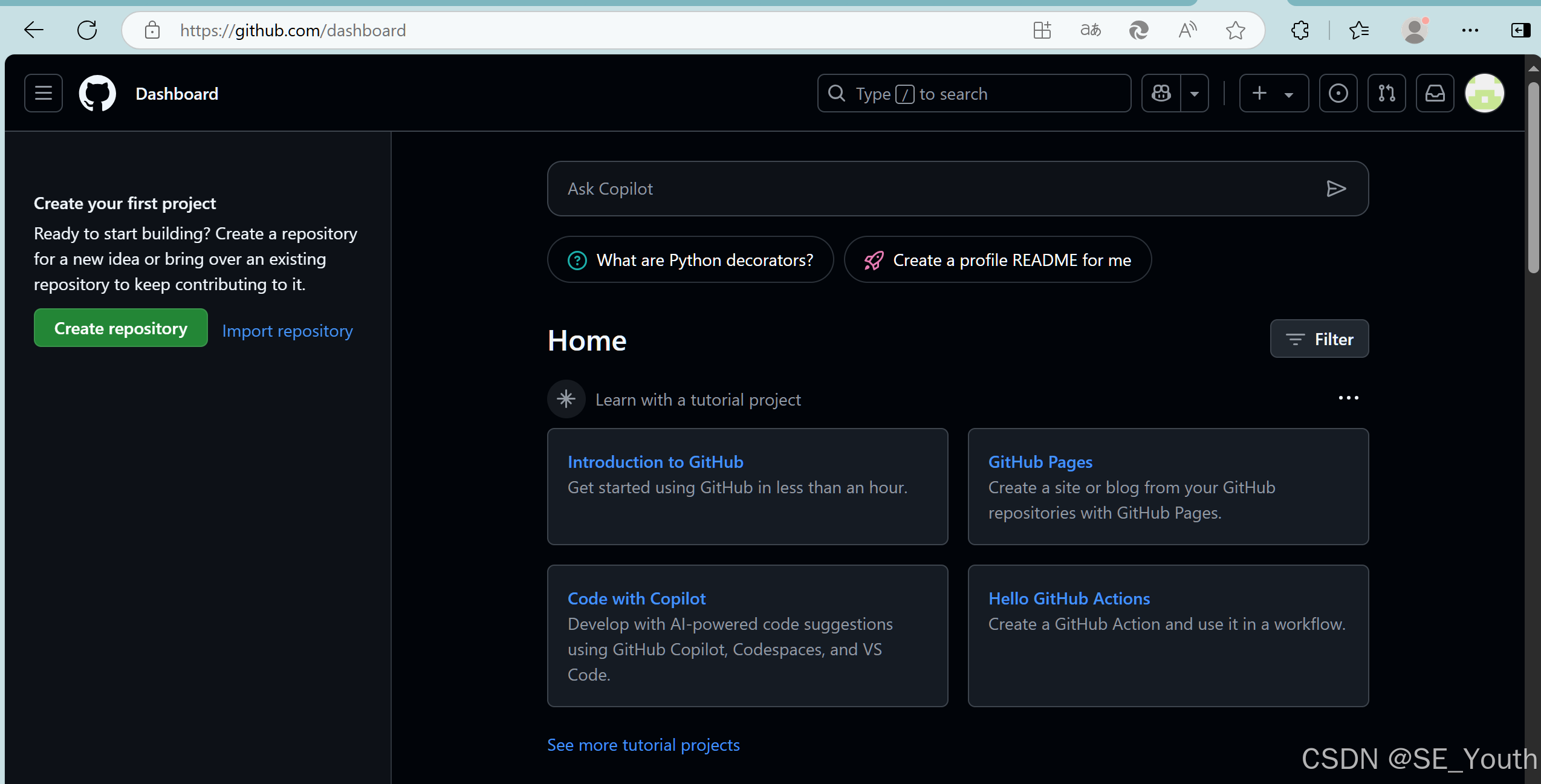Open tutorial section three-dot menu
Screen dimensions: 1541x784
(x=1348, y=398)
